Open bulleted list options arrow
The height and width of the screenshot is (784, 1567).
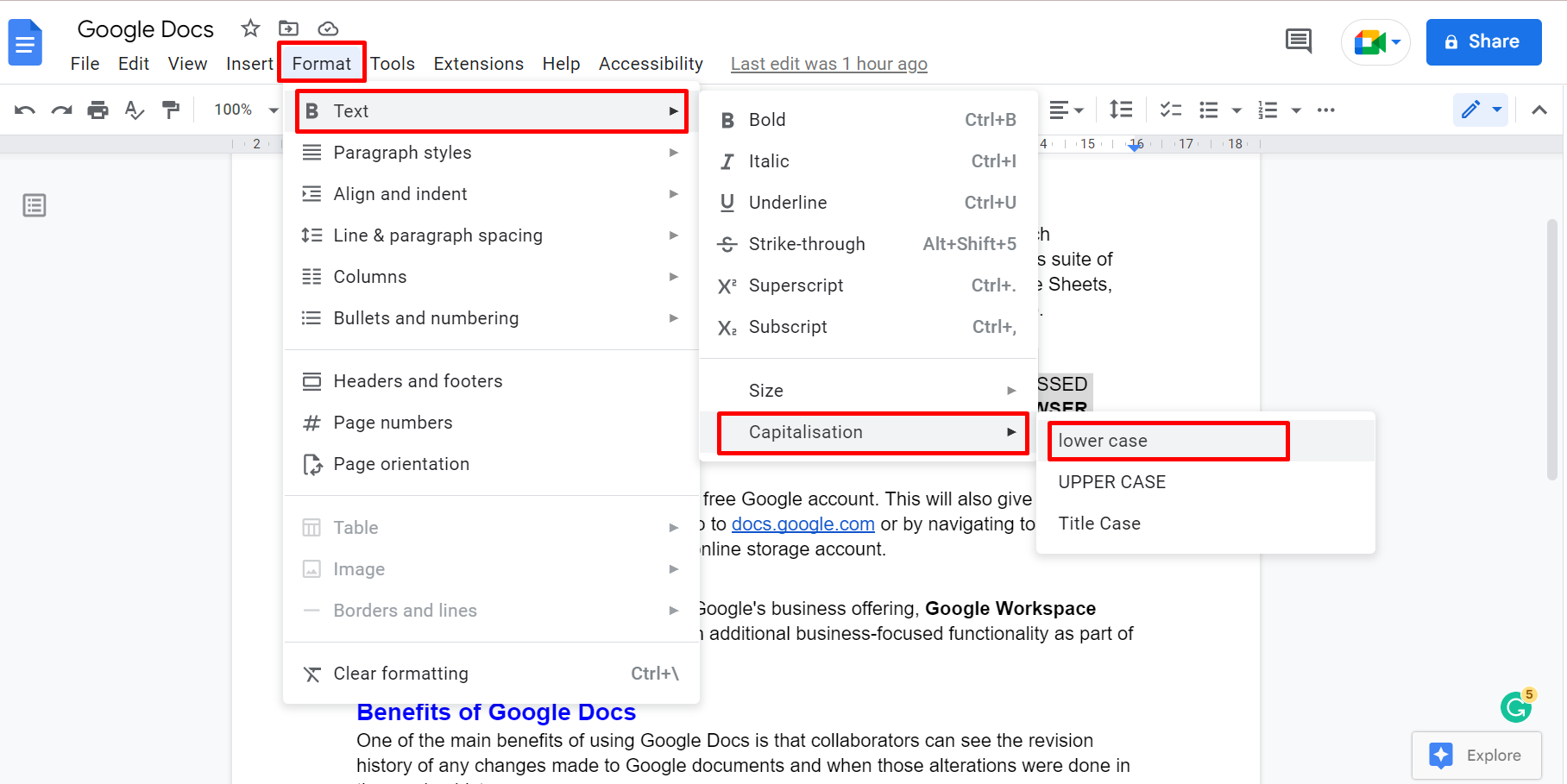(1237, 110)
